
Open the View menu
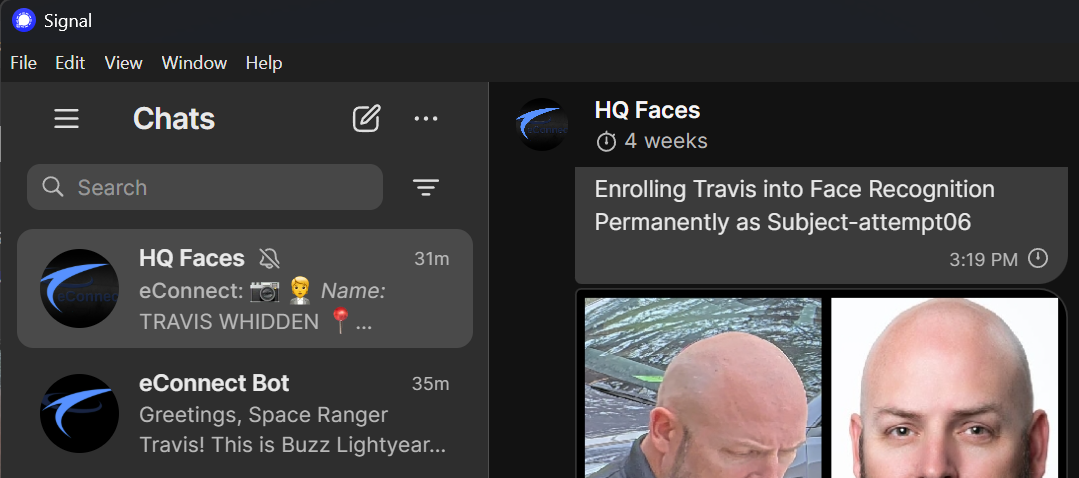pos(123,63)
